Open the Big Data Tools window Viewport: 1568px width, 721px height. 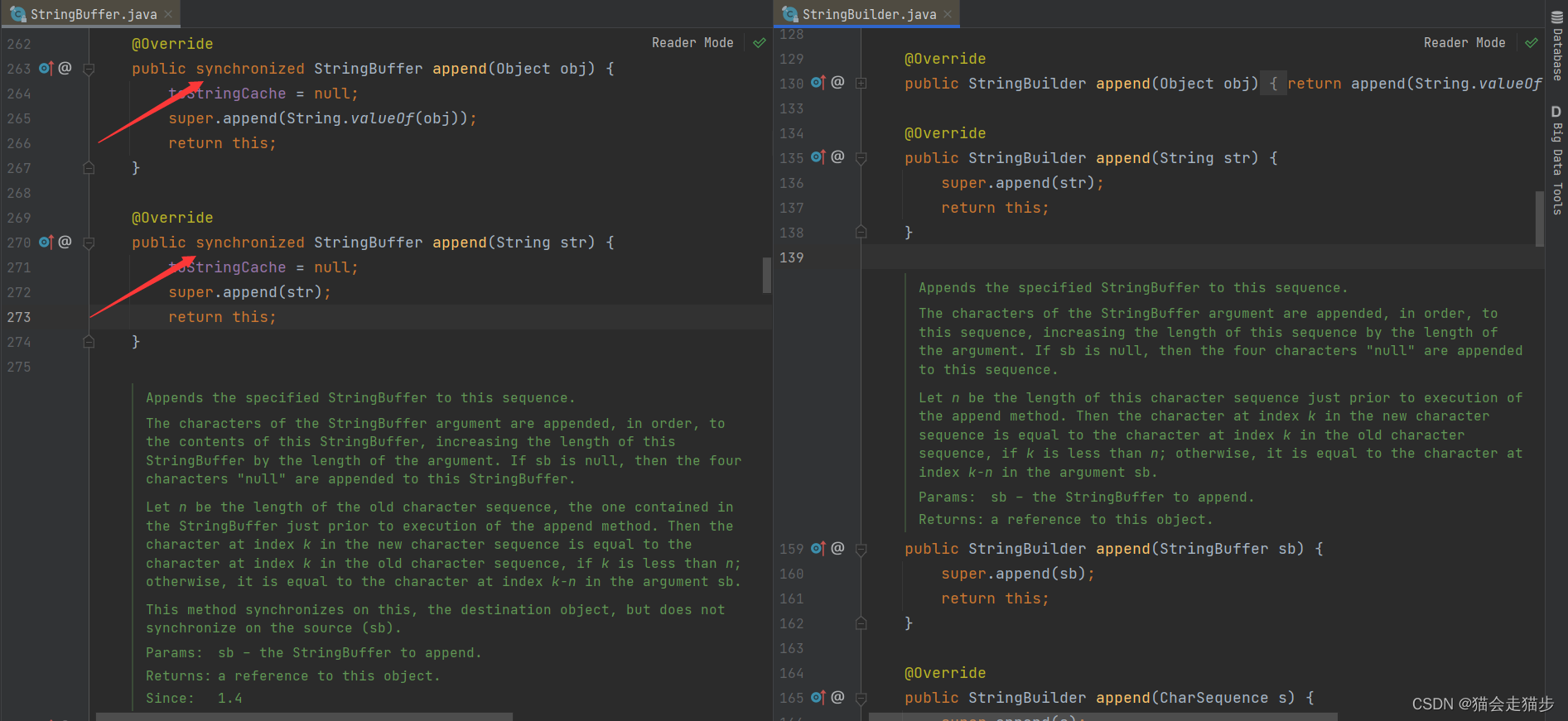point(1556,159)
